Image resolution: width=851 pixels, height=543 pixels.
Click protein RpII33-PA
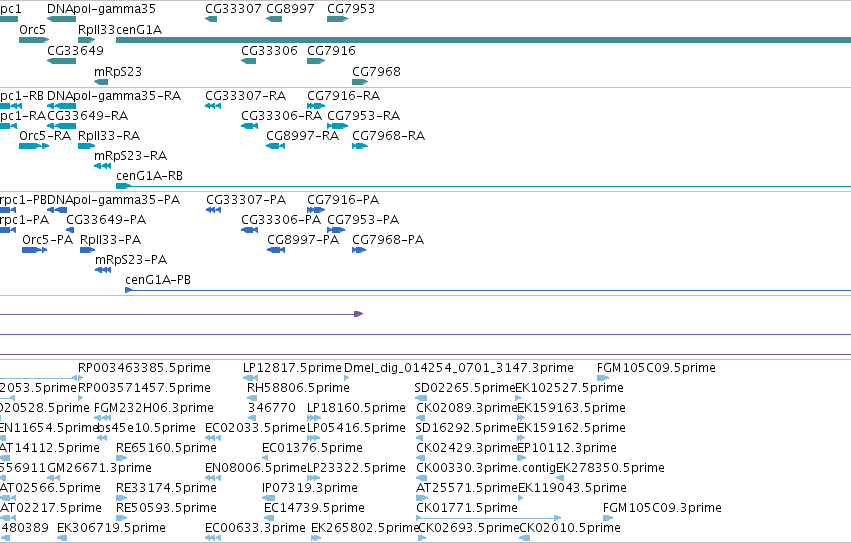point(111,240)
